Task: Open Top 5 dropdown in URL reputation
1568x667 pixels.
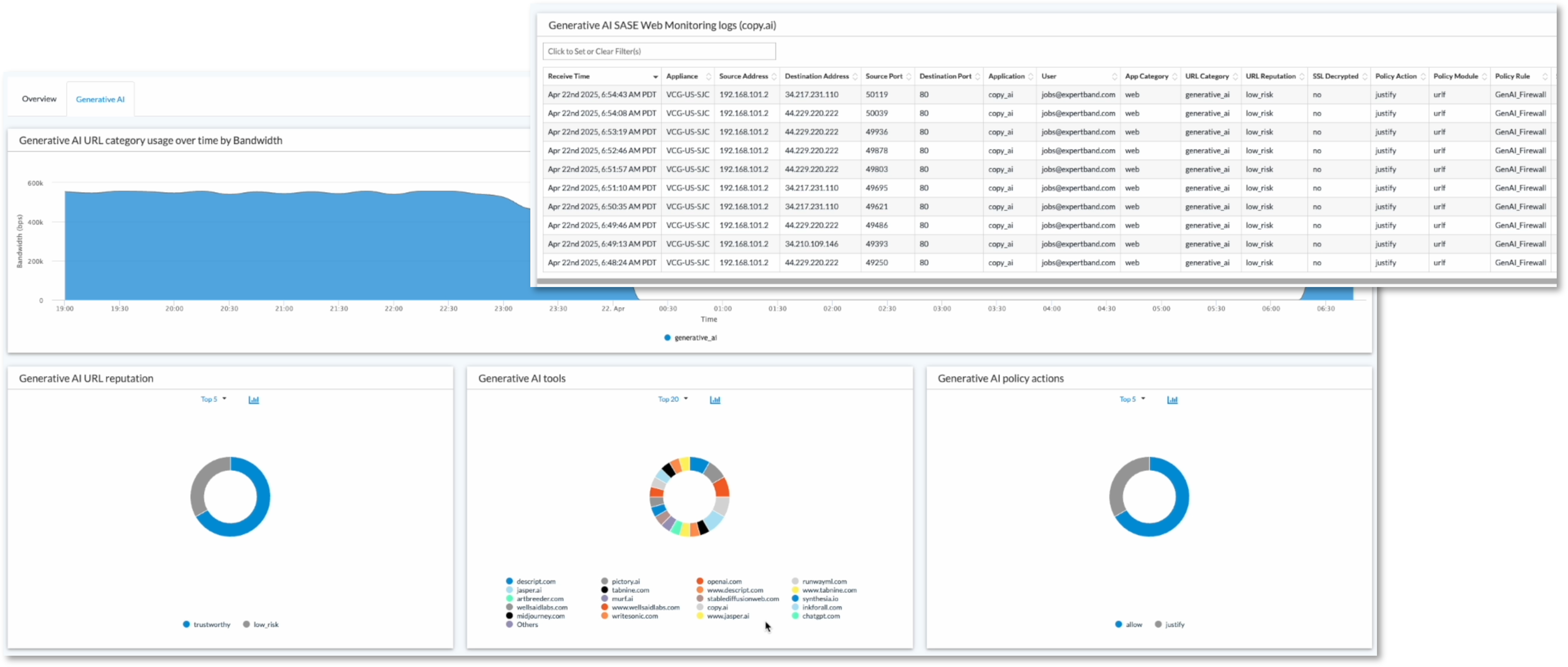Action: coord(213,399)
